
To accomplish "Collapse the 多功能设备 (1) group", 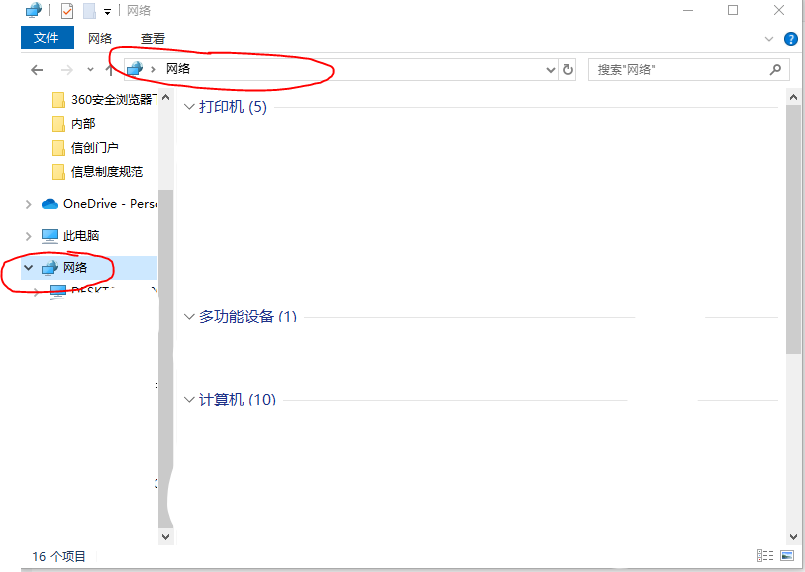I will pos(189,316).
